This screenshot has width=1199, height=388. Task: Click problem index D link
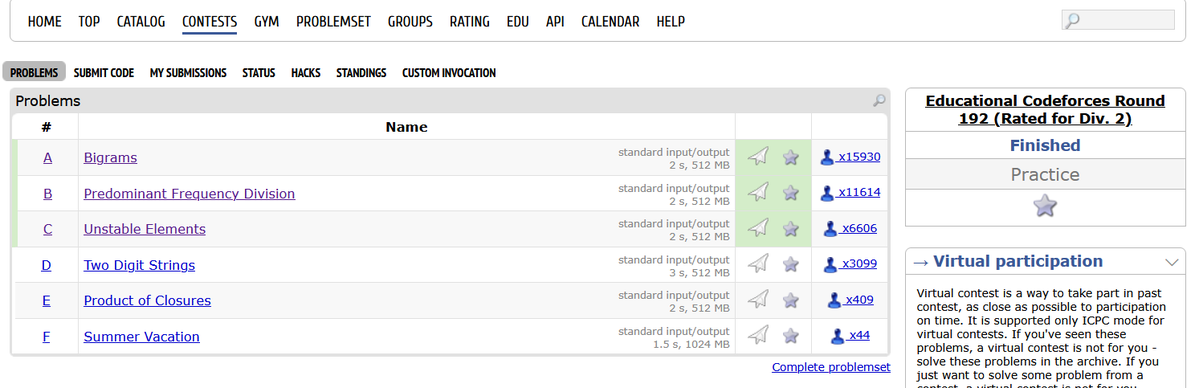(x=46, y=265)
